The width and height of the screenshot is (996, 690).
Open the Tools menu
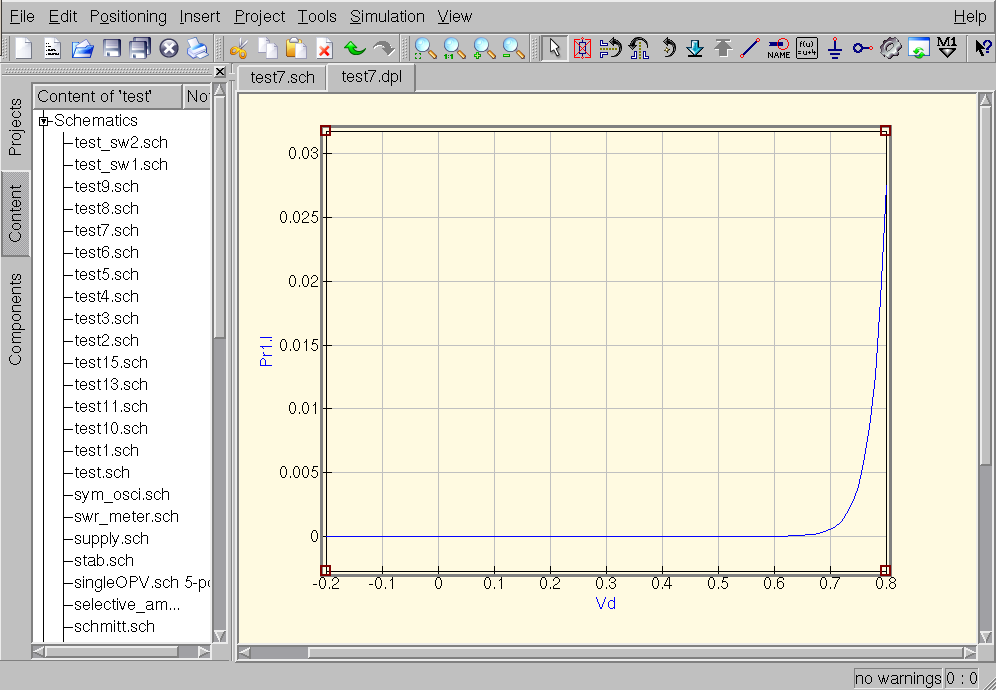pos(317,16)
